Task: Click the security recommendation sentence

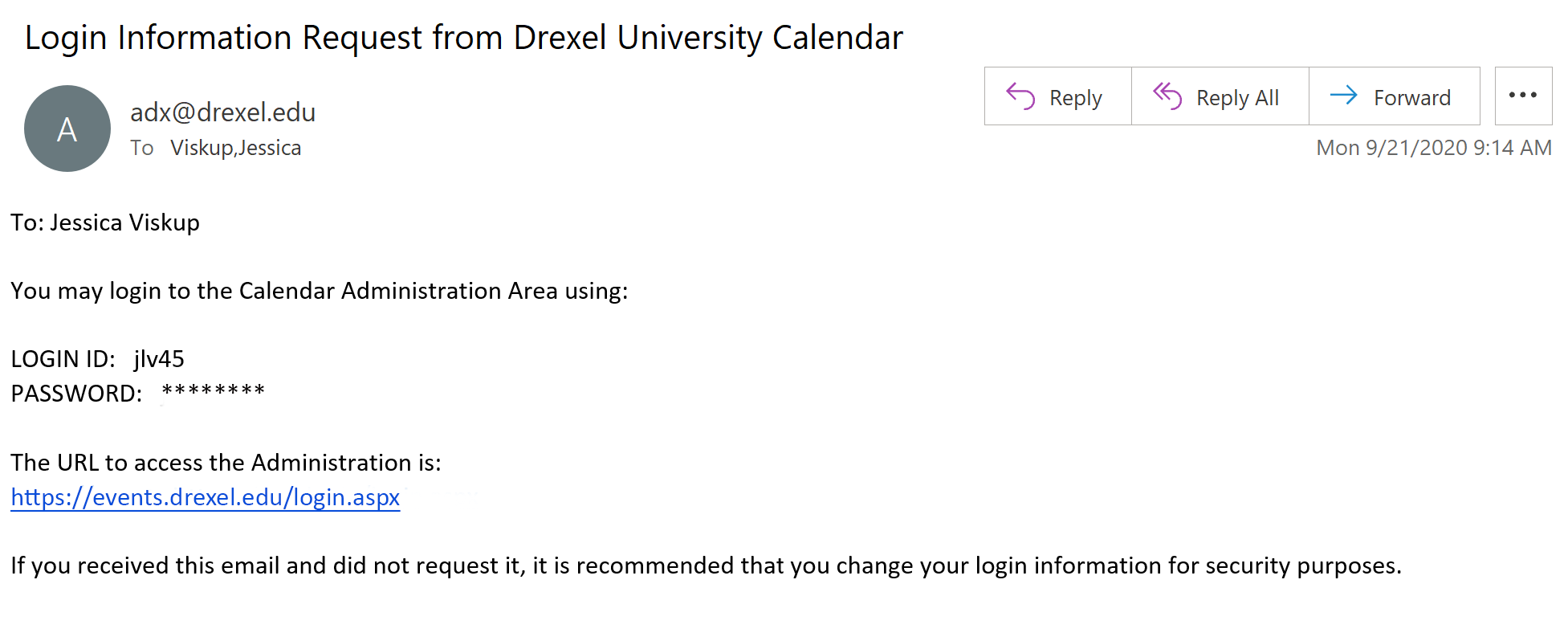Action: click(x=707, y=565)
